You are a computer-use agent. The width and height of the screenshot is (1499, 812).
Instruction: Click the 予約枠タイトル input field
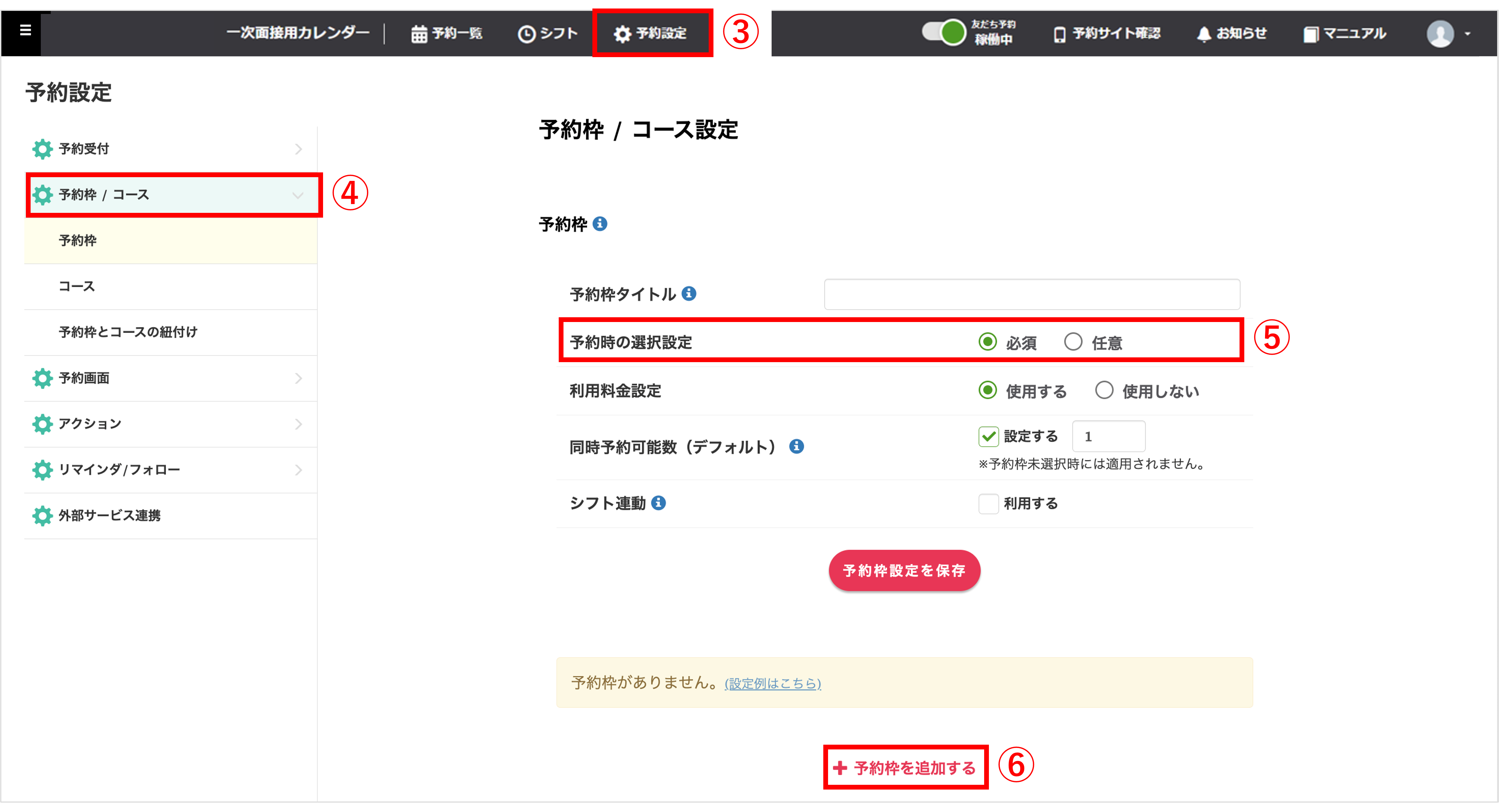coord(1032,294)
